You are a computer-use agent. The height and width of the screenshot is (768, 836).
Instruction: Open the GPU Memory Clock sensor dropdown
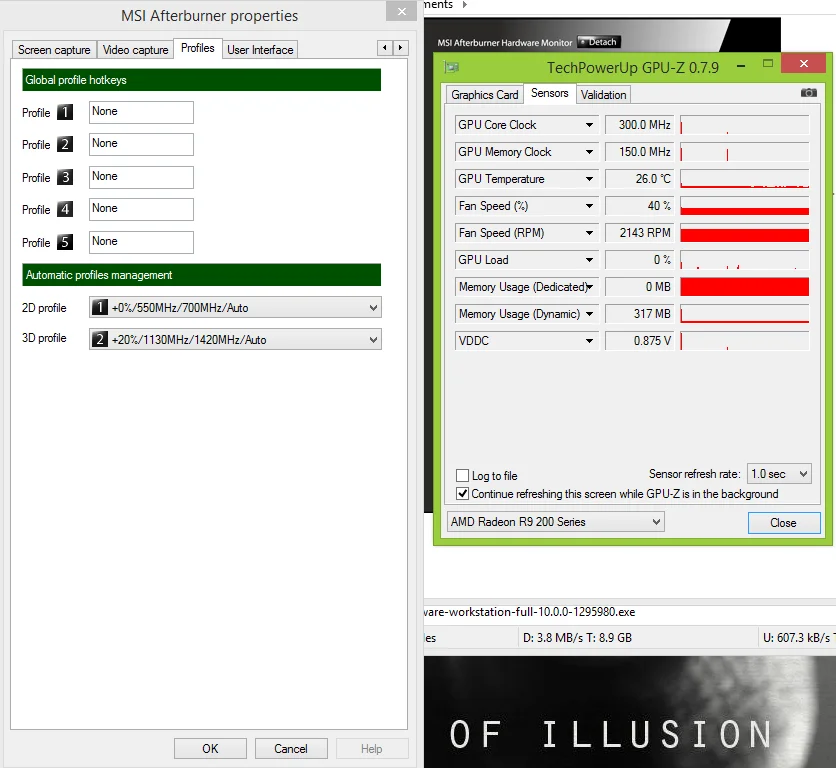click(589, 152)
